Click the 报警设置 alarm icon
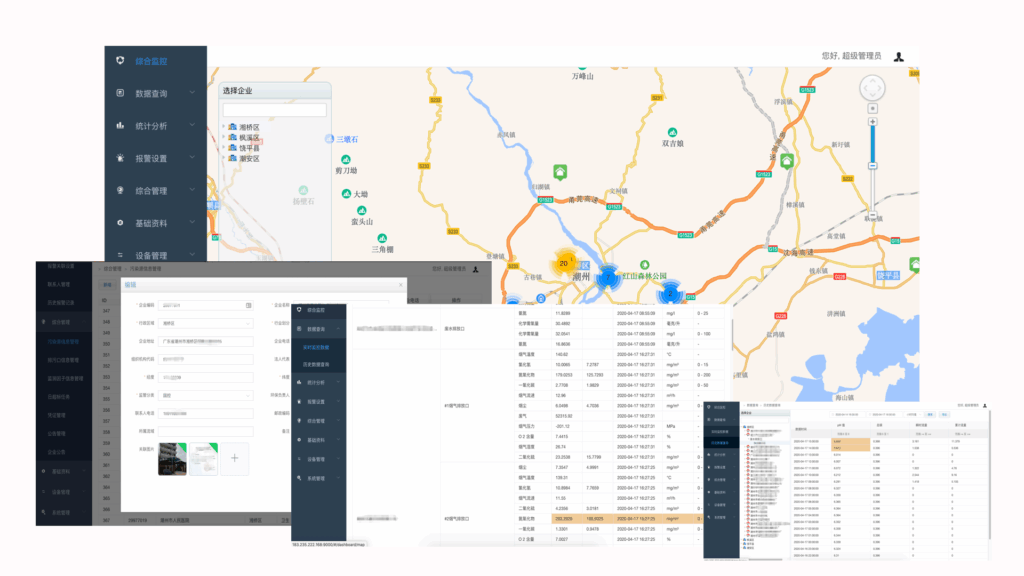The width and height of the screenshot is (1024, 576). [121, 158]
